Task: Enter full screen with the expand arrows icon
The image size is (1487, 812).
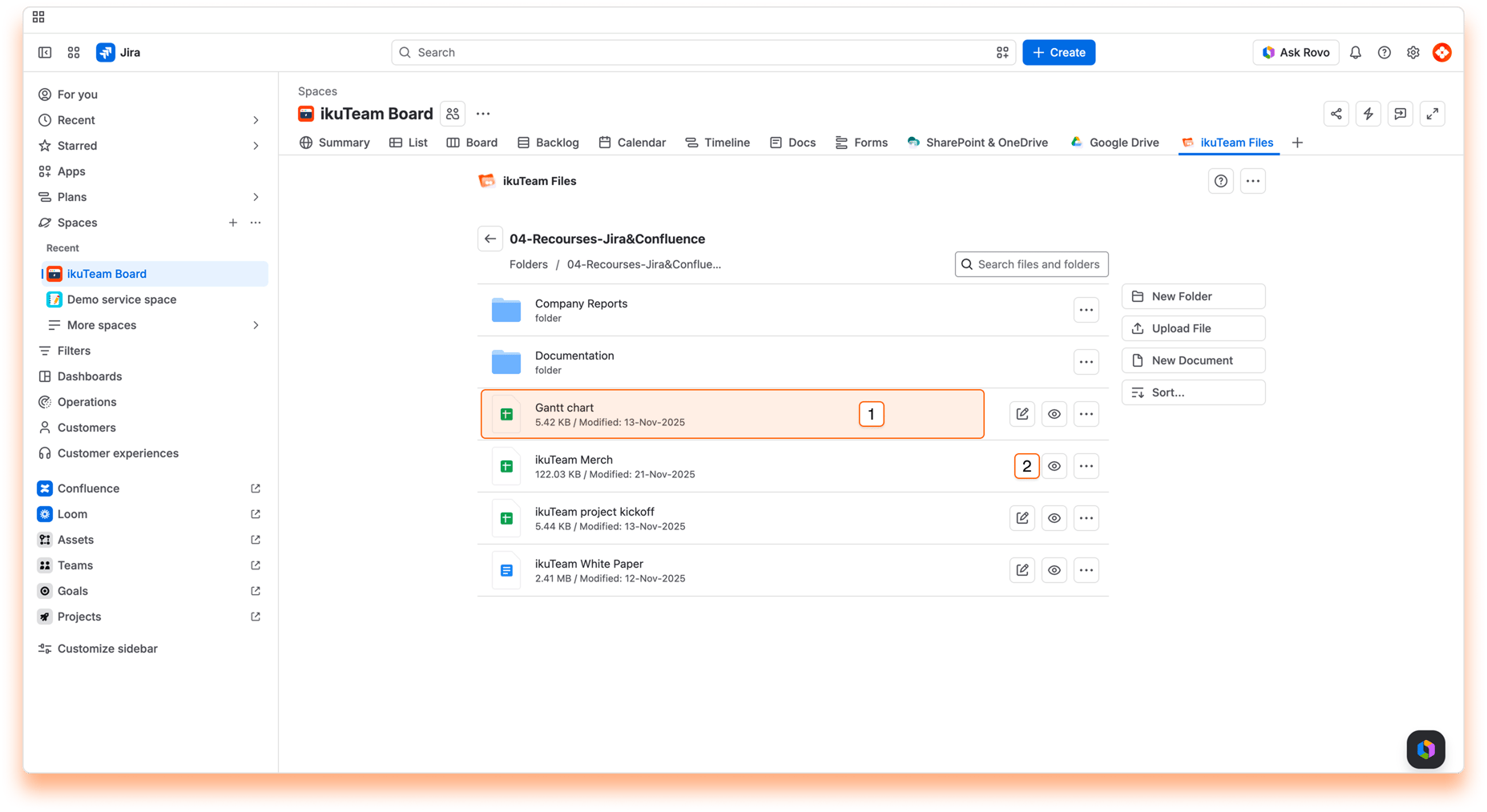Action: 1433,114
